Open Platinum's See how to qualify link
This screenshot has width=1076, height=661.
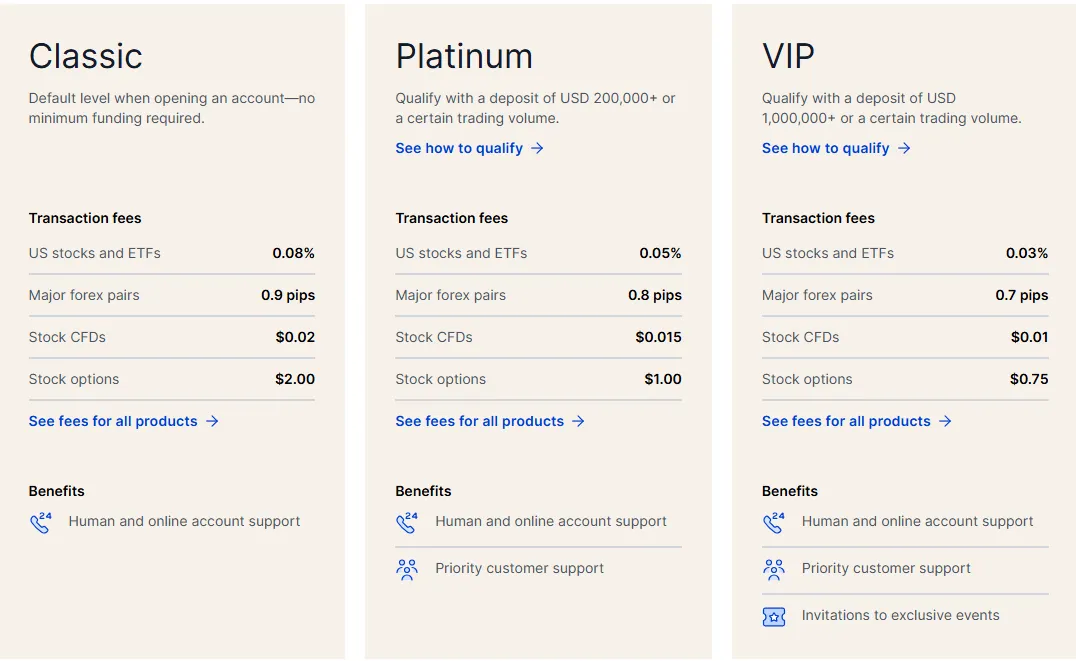[459, 148]
